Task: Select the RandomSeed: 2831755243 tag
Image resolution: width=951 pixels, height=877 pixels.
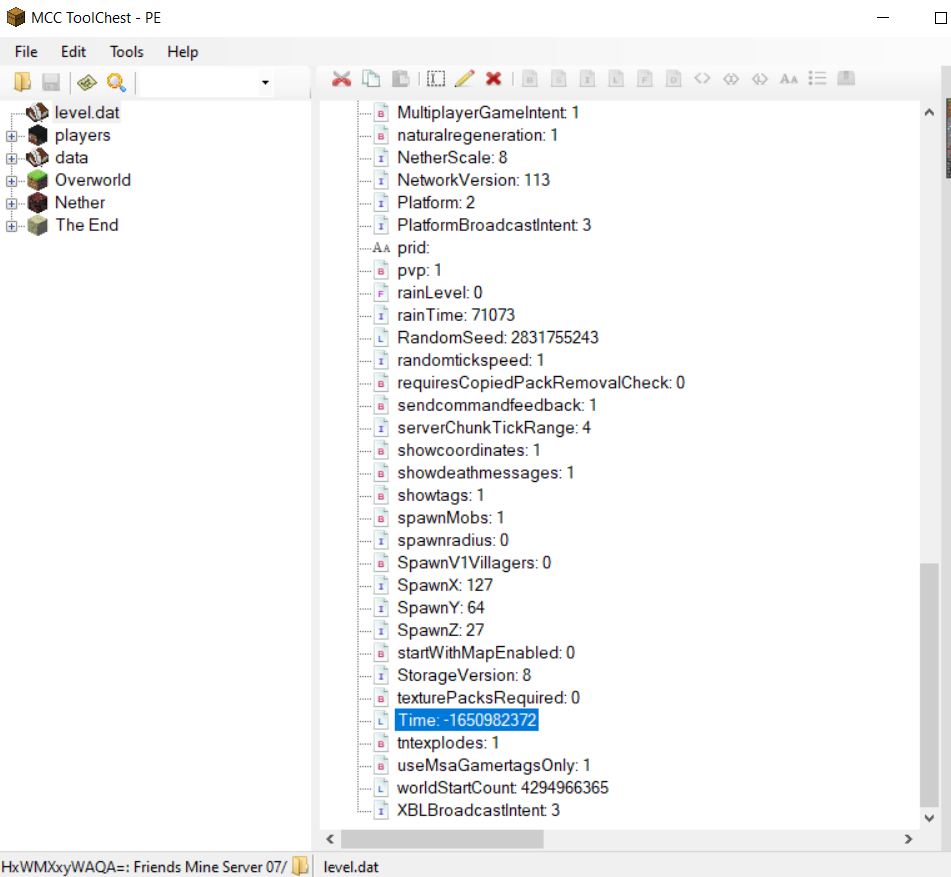Action: [497, 338]
